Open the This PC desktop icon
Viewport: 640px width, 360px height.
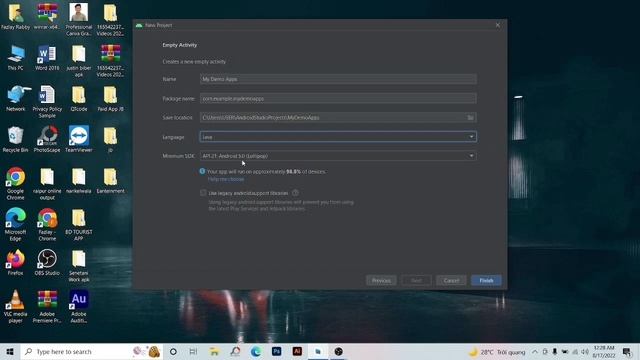point(16,58)
